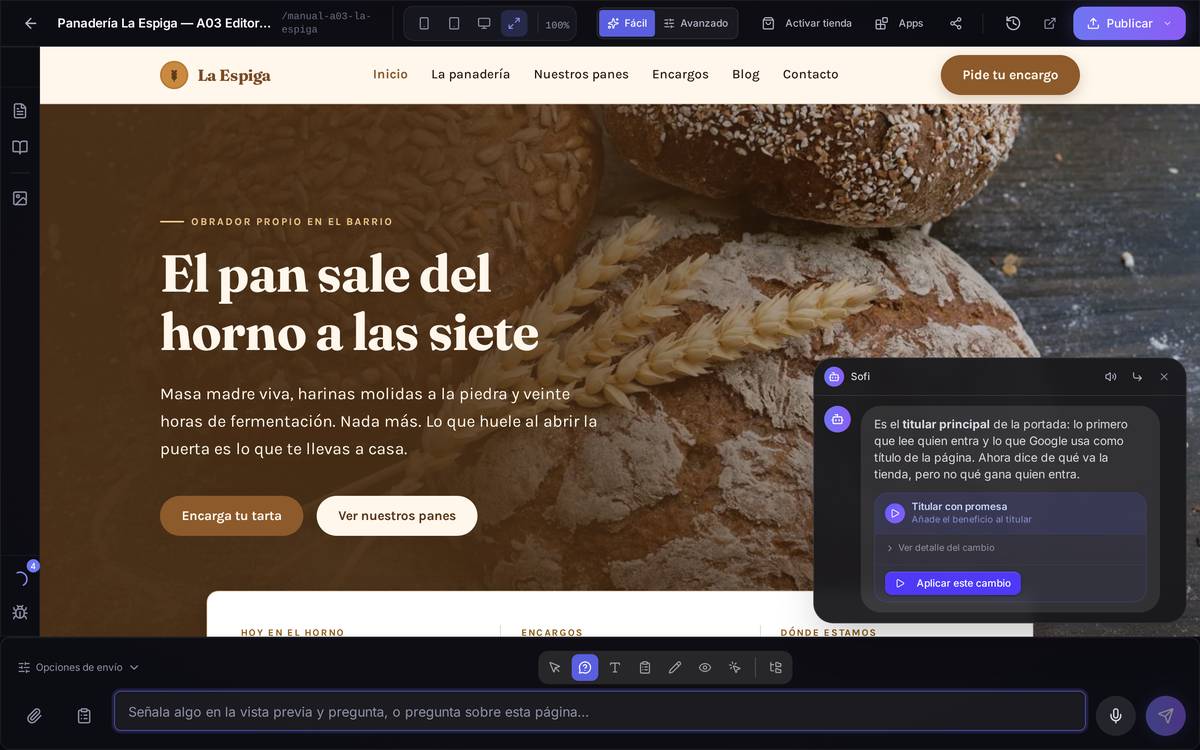Screen dimensions: 1200x750
Task: Open the pages document icon in sidebar
Action: 20,111
